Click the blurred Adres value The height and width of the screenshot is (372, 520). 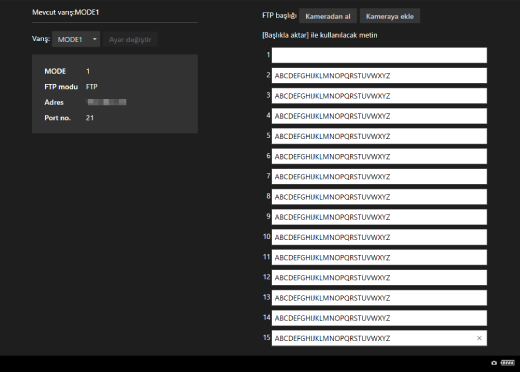(106, 102)
